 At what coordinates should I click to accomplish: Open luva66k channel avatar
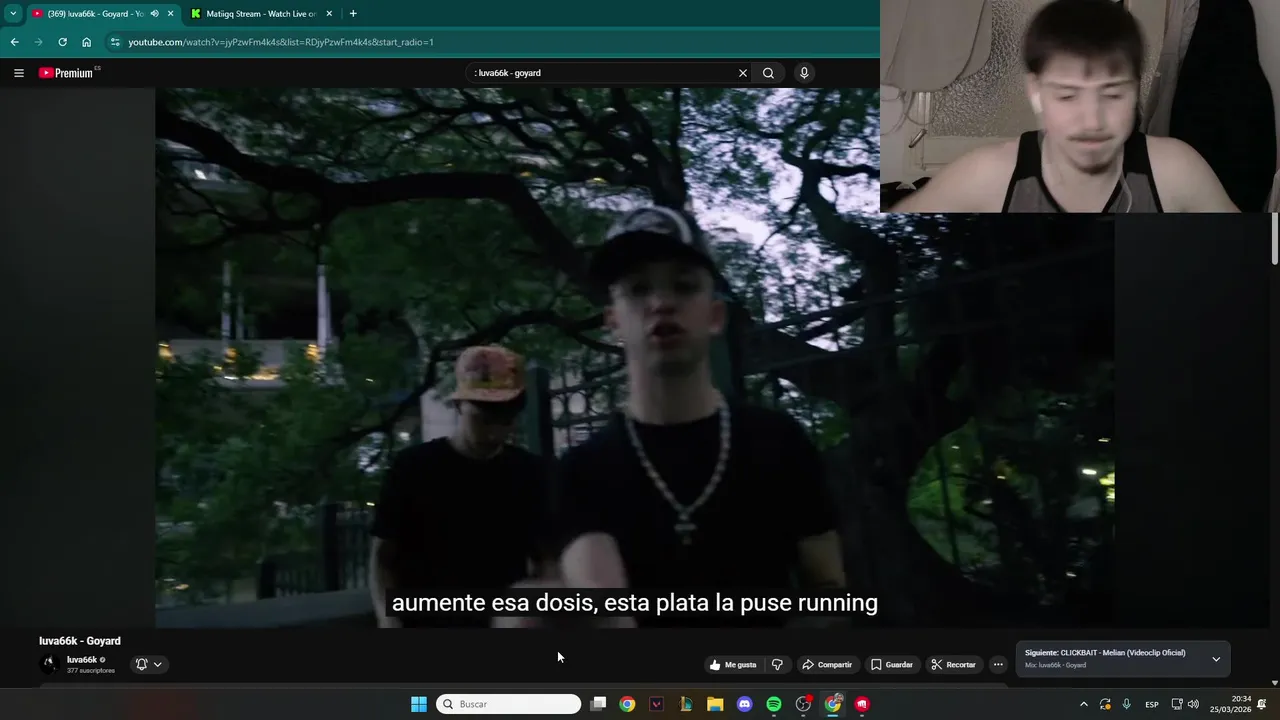48,664
